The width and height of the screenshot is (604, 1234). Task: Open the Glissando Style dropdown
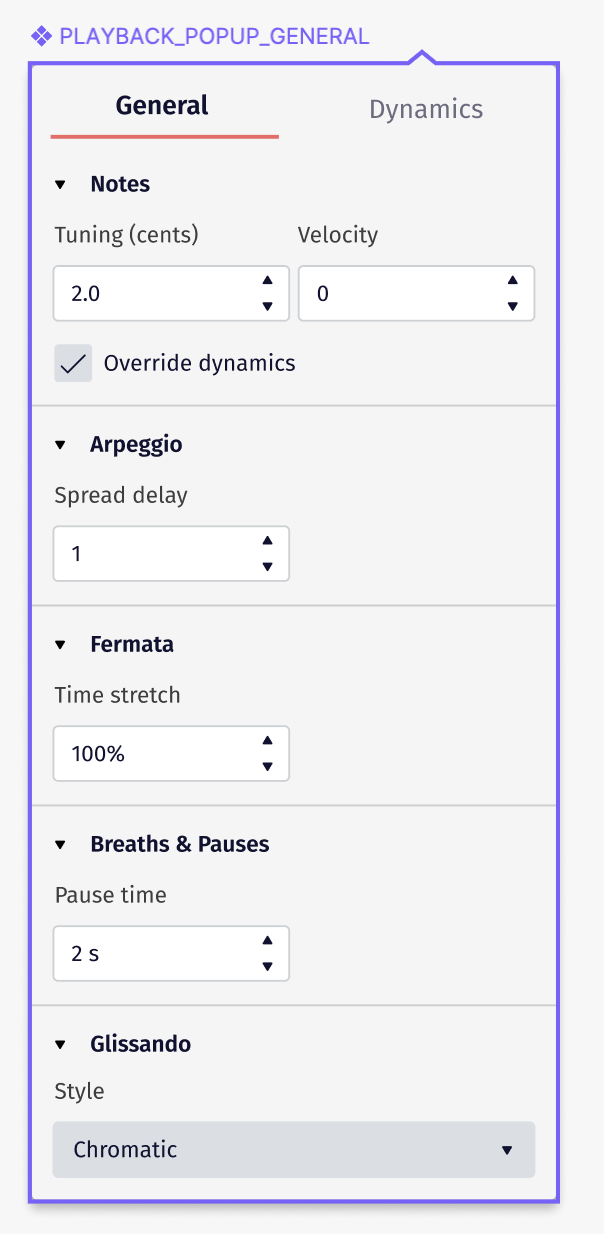pyautogui.click(x=294, y=1150)
